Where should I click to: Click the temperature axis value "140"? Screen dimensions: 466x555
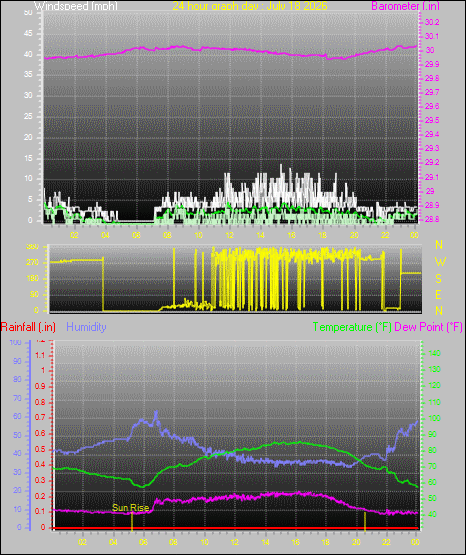click(435, 353)
